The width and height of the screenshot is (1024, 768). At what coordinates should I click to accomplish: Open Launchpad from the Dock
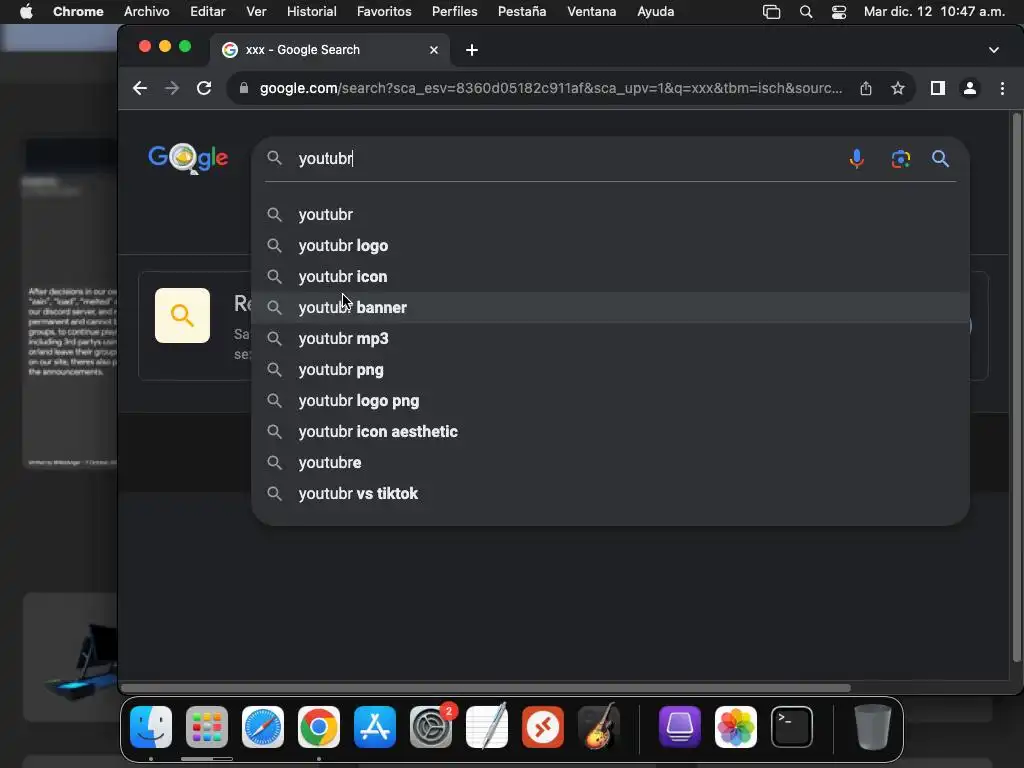207,727
